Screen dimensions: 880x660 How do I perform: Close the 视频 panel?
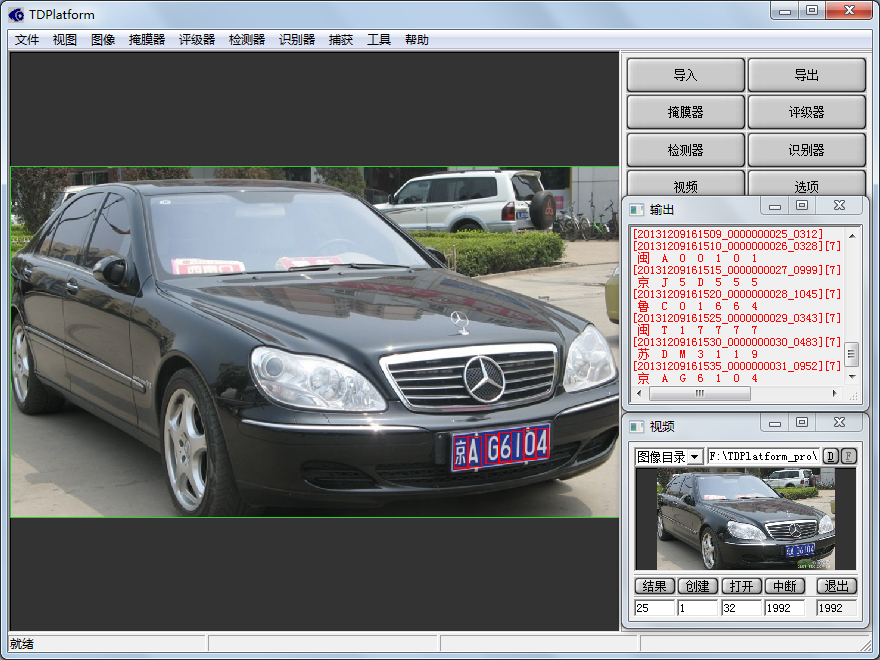point(839,422)
